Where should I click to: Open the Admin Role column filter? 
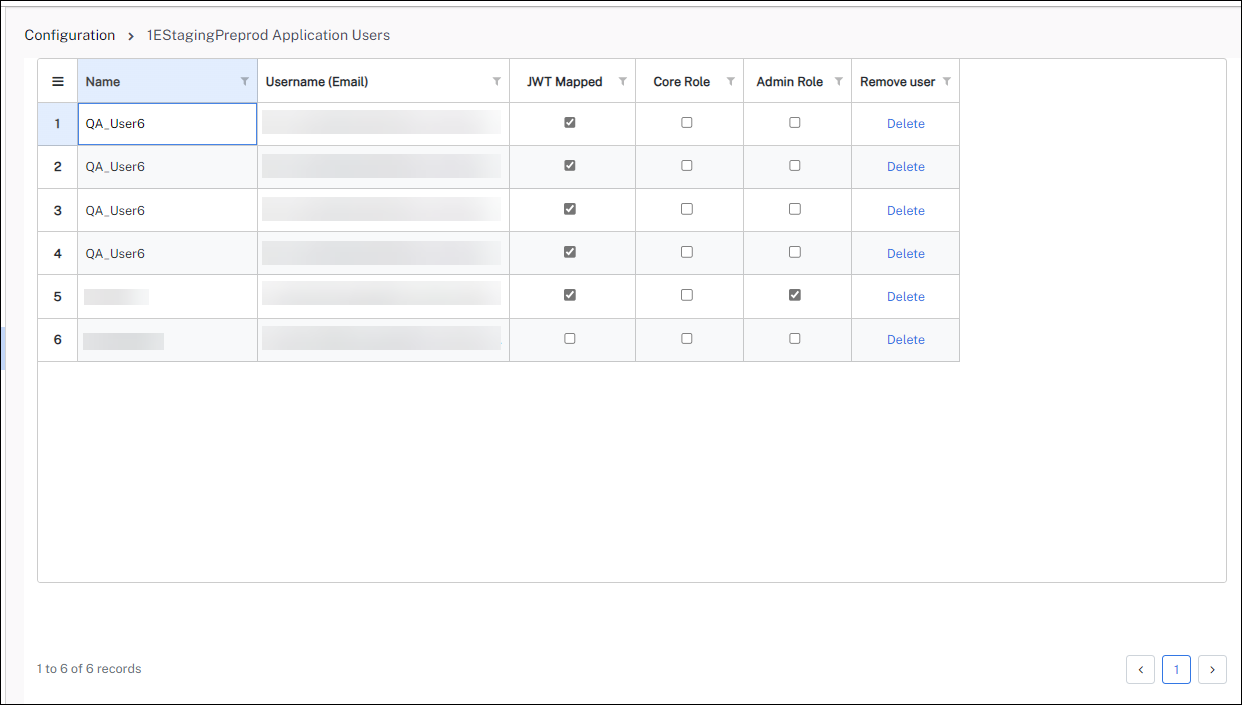tap(839, 81)
